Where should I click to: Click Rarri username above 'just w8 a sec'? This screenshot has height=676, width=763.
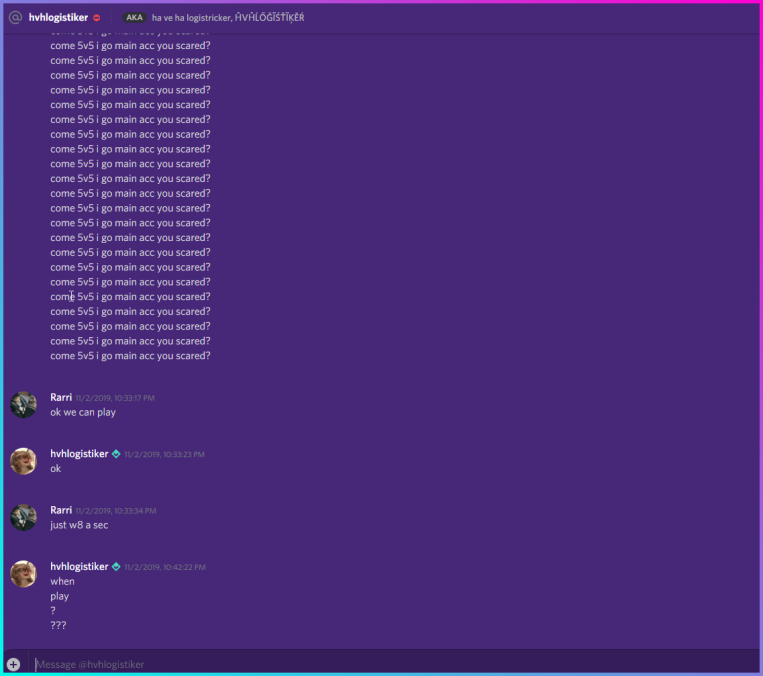point(61,510)
